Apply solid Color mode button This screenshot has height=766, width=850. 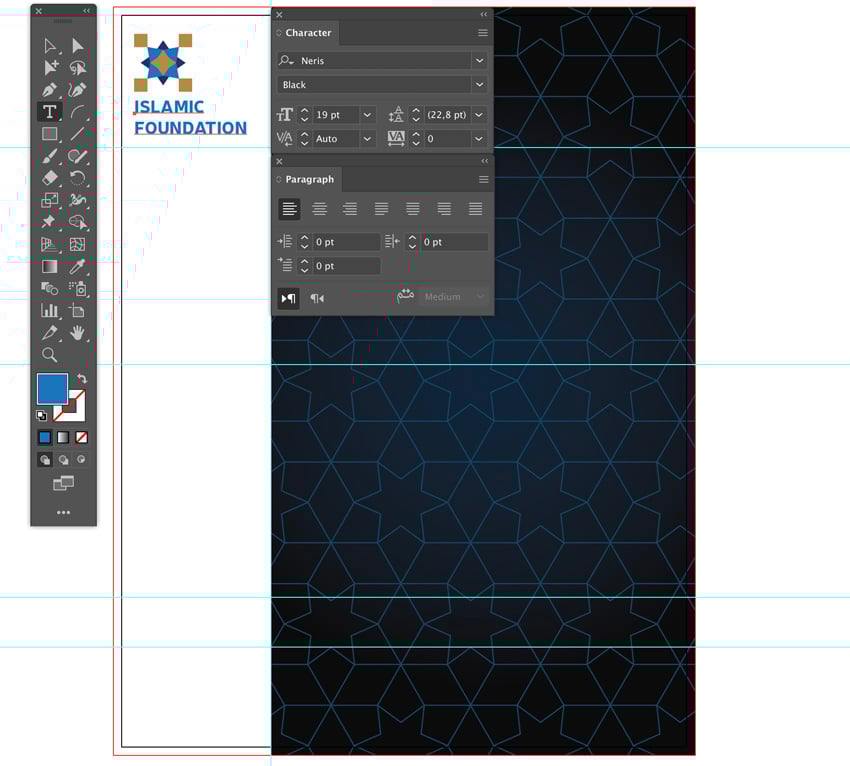[45, 437]
